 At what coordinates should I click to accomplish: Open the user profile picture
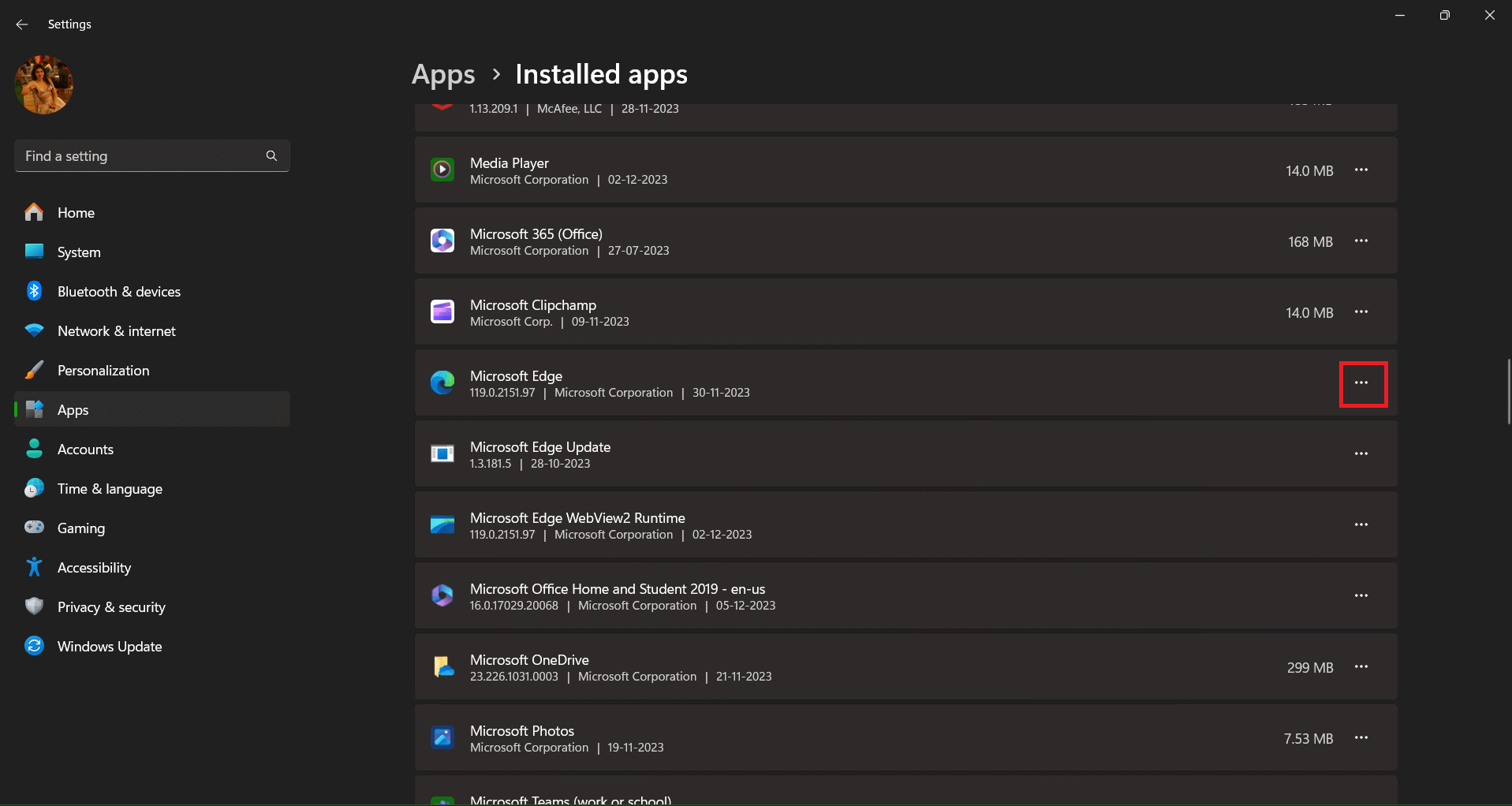(x=44, y=84)
